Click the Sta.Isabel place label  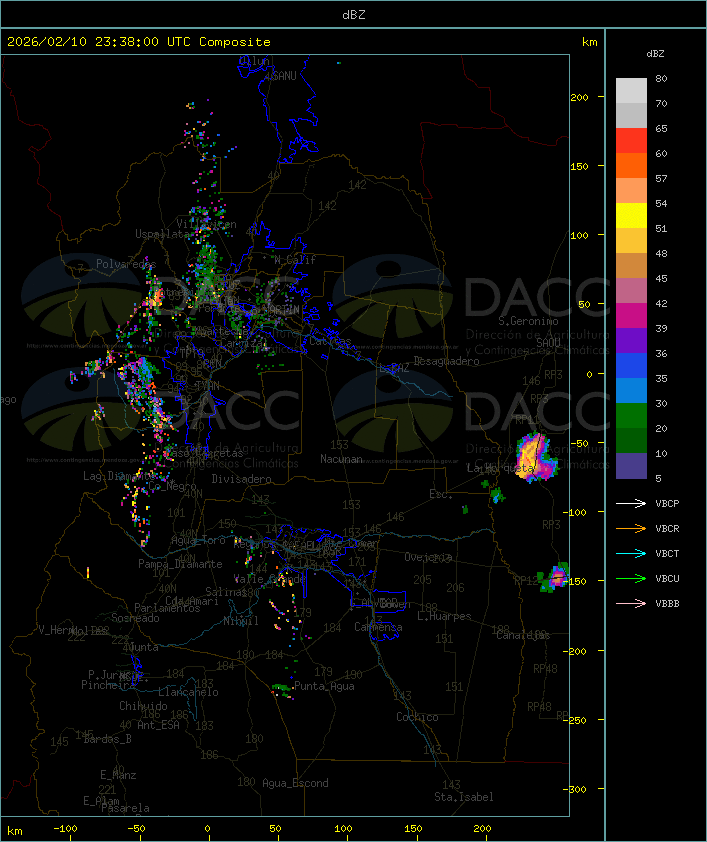(x=464, y=797)
